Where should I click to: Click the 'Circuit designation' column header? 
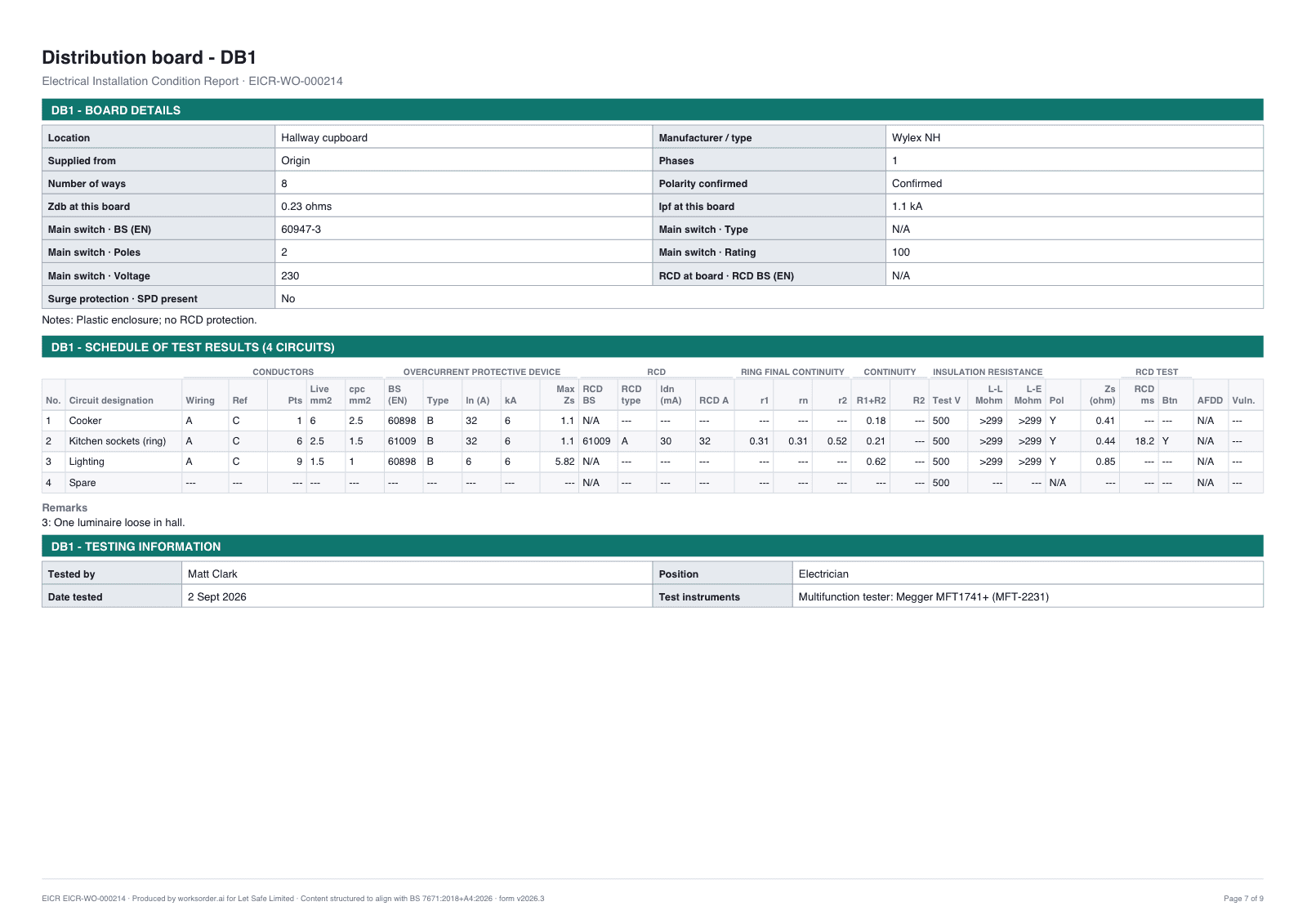[111, 400]
